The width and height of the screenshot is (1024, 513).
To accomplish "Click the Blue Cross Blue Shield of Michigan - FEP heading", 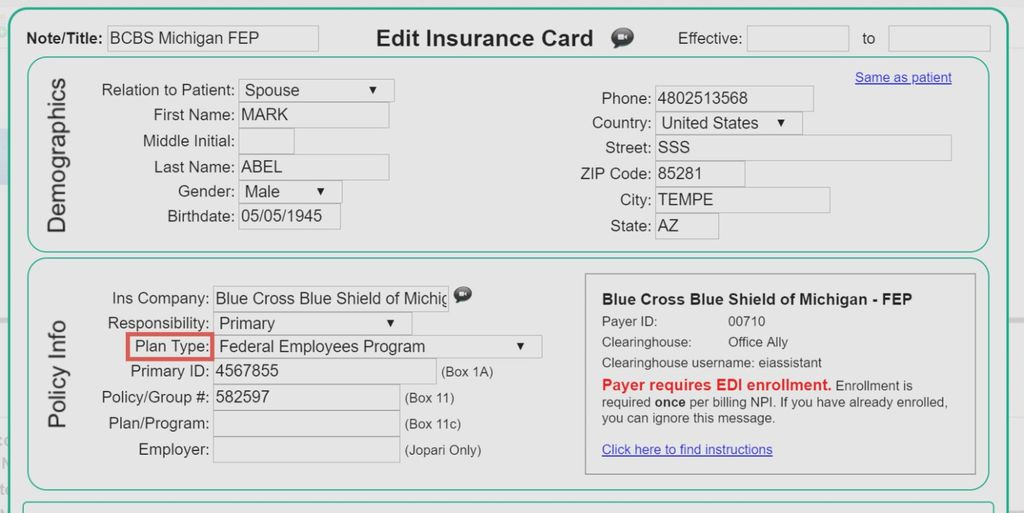I will click(x=757, y=299).
